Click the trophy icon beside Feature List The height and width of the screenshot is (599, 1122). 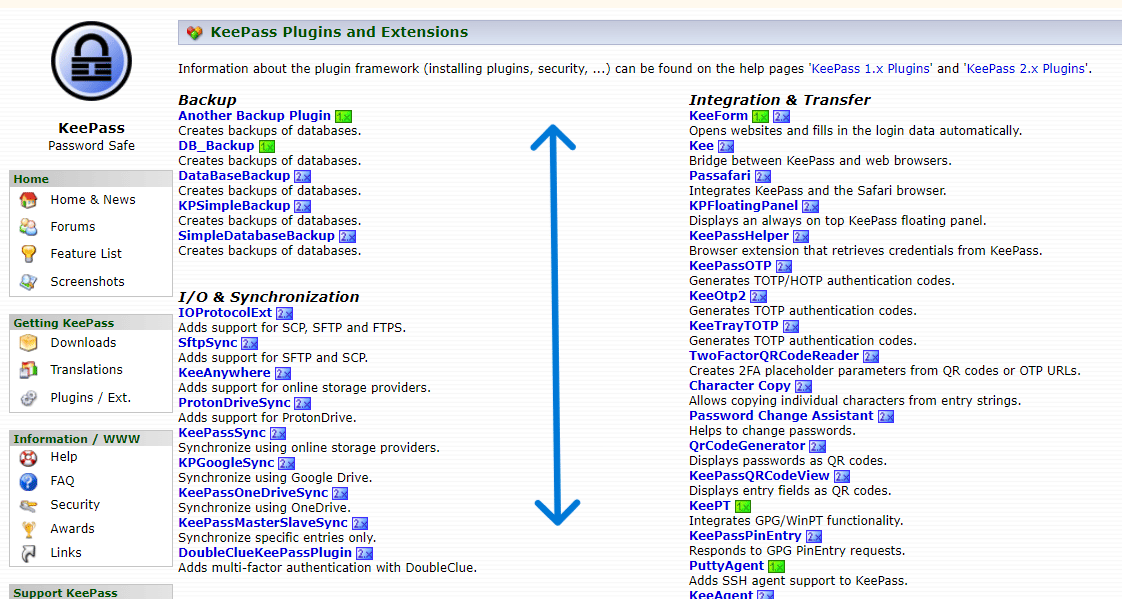click(31, 253)
